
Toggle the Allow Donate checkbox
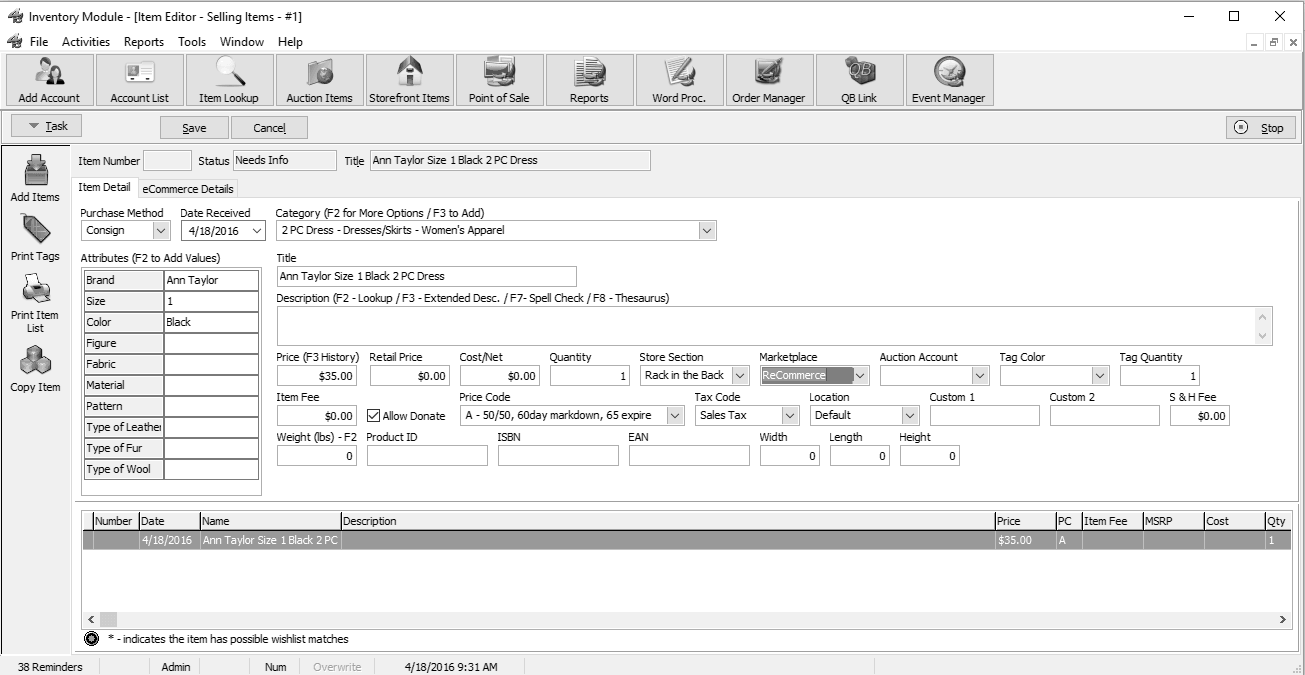click(x=374, y=415)
